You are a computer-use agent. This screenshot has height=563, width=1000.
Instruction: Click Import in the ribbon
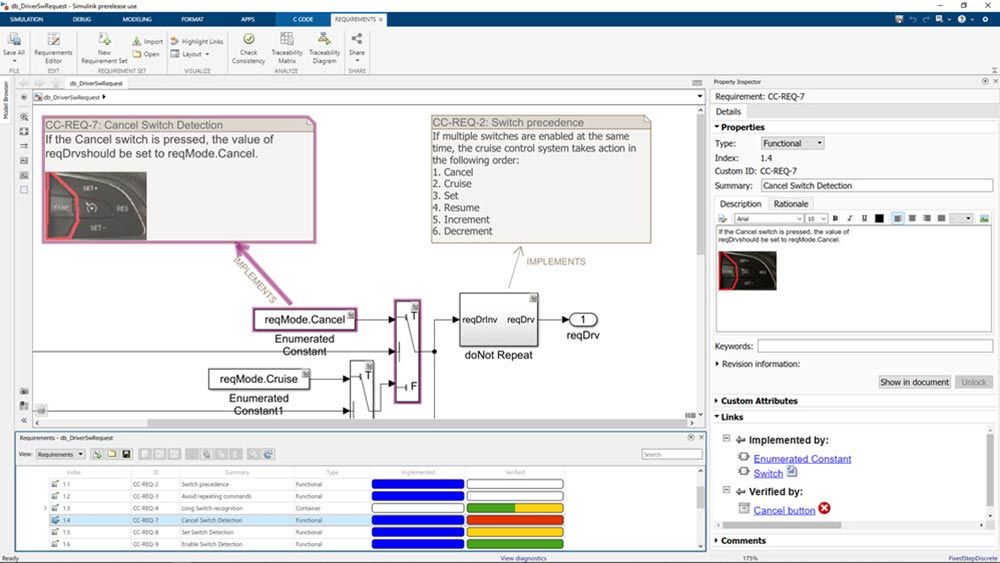pyautogui.click(x=147, y=41)
